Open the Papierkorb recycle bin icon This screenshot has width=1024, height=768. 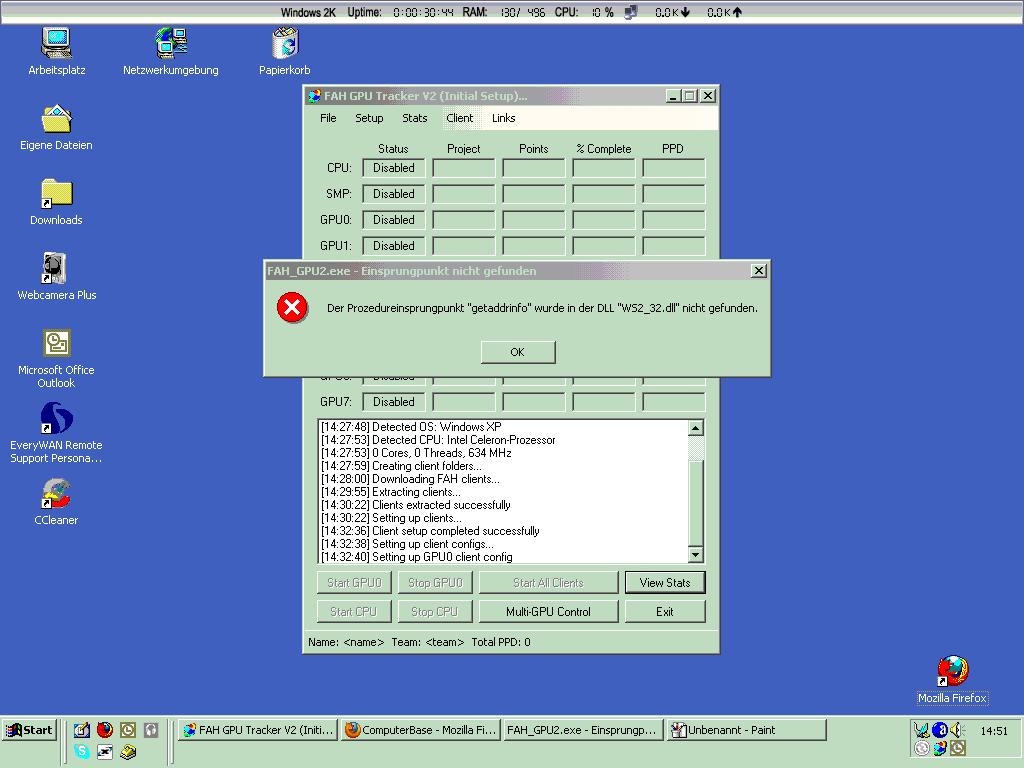(x=285, y=44)
